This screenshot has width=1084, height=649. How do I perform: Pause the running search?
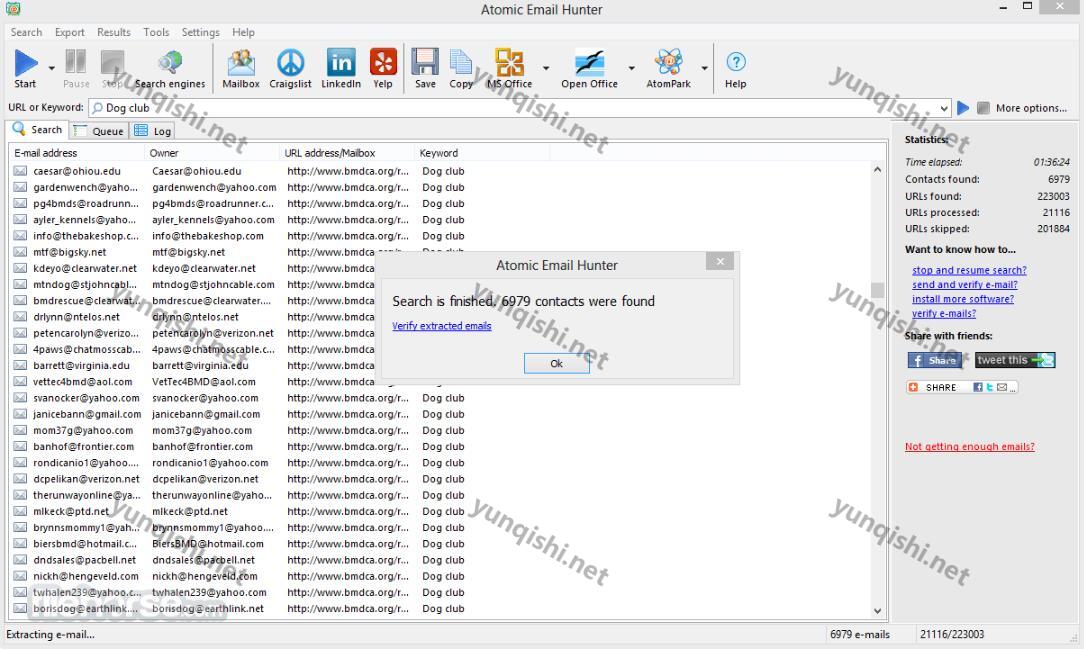[76, 68]
